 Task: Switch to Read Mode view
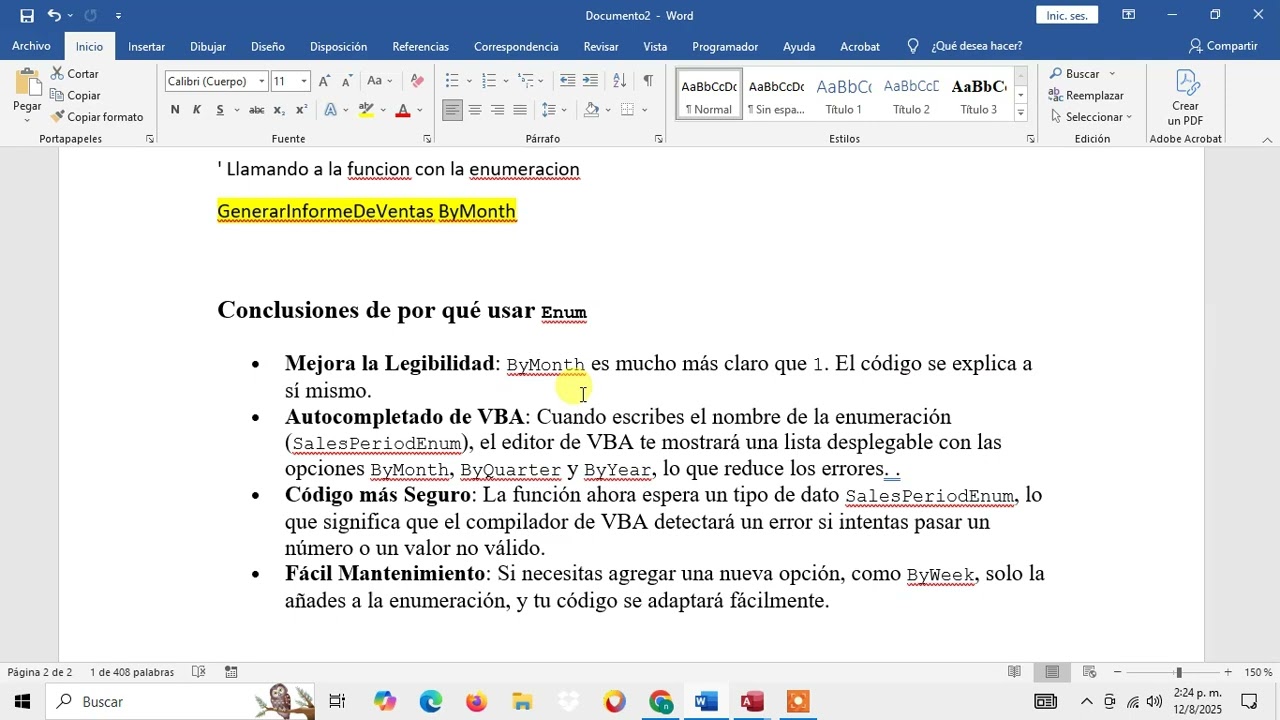(x=1014, y=672)
